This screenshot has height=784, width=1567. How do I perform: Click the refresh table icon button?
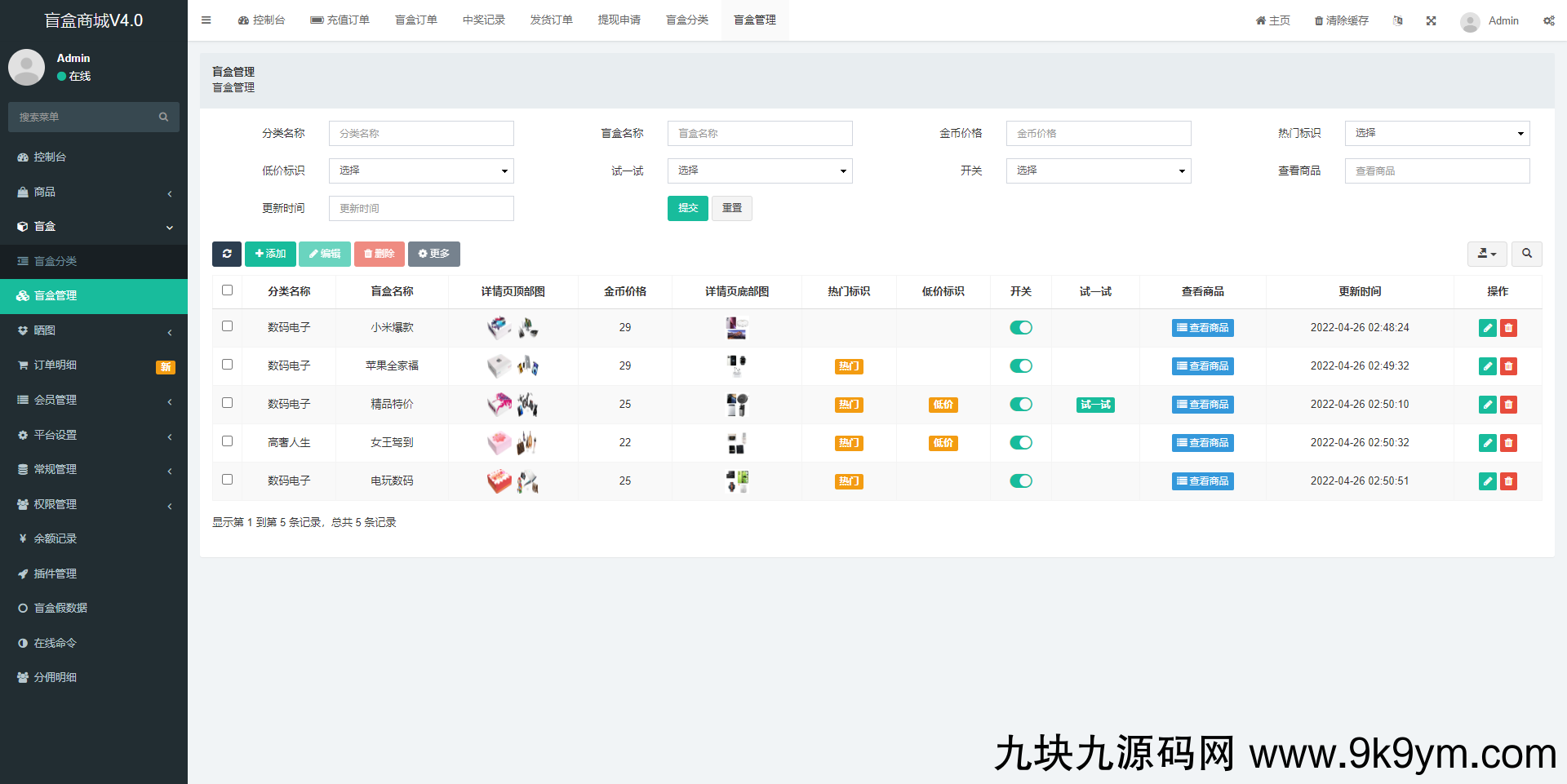point(227,254)
